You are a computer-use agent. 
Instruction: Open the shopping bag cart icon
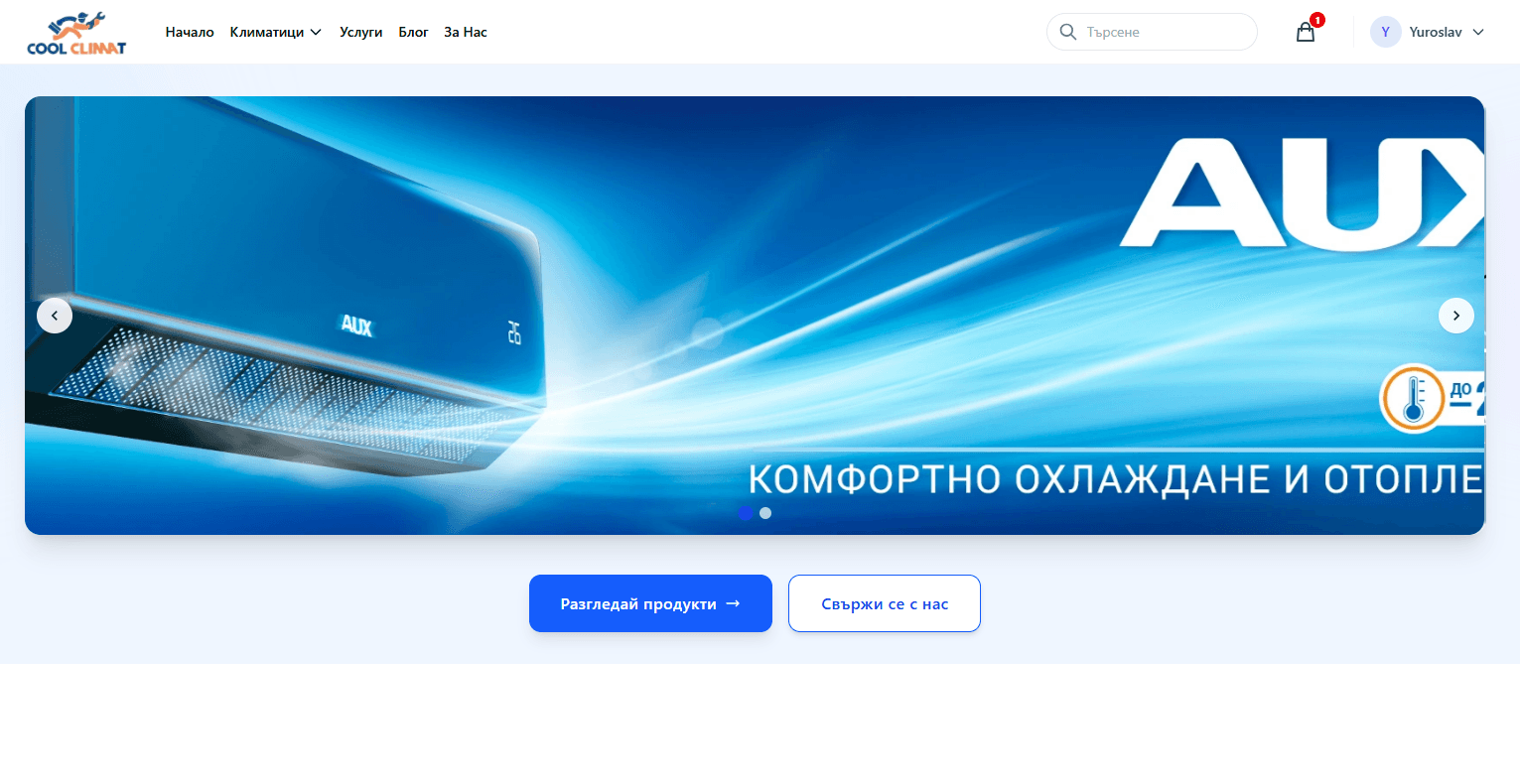pyautogui.click(x=1305, y=33)
